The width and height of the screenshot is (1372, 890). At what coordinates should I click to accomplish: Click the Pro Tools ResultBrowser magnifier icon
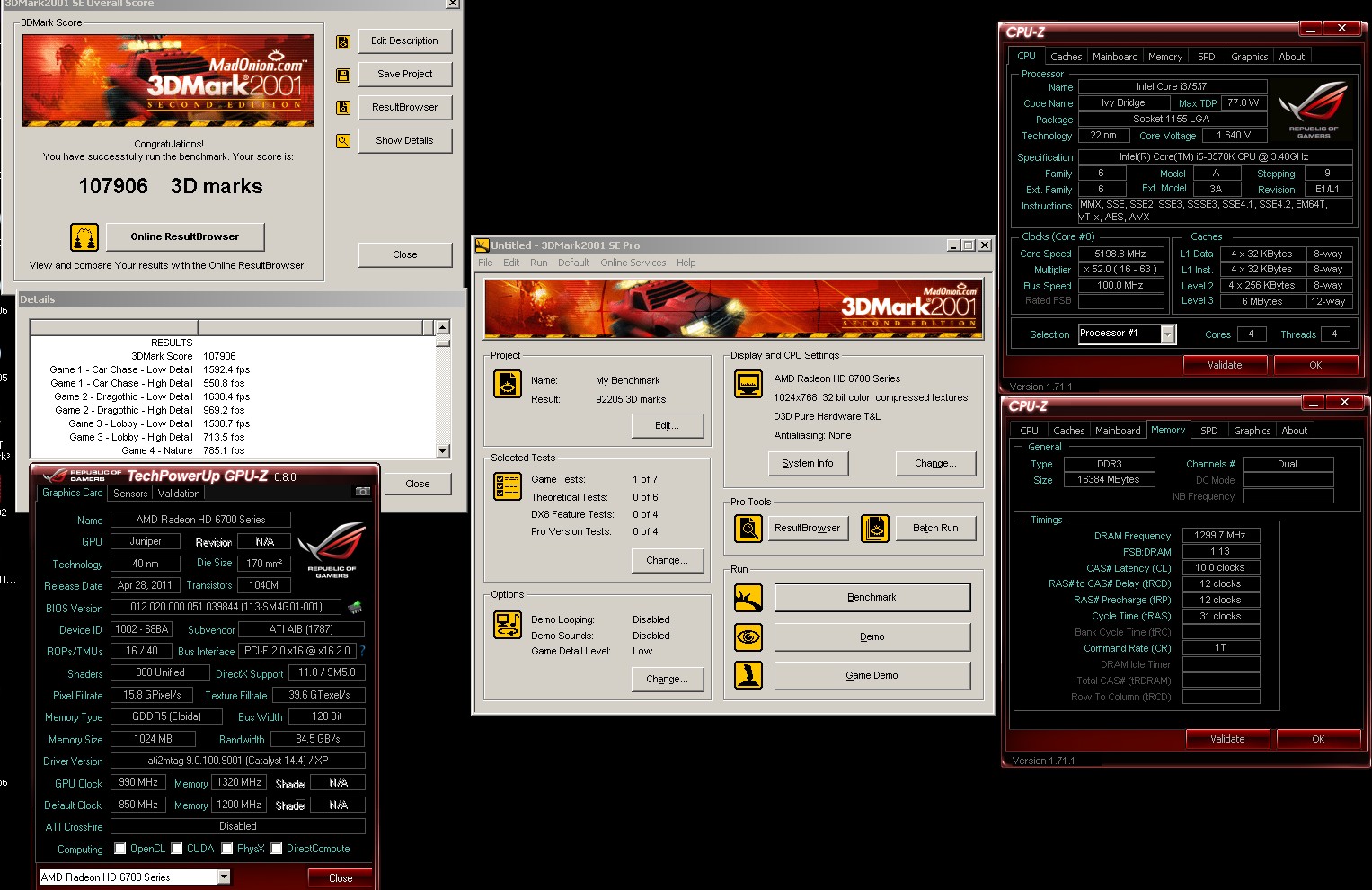[748, 529]
